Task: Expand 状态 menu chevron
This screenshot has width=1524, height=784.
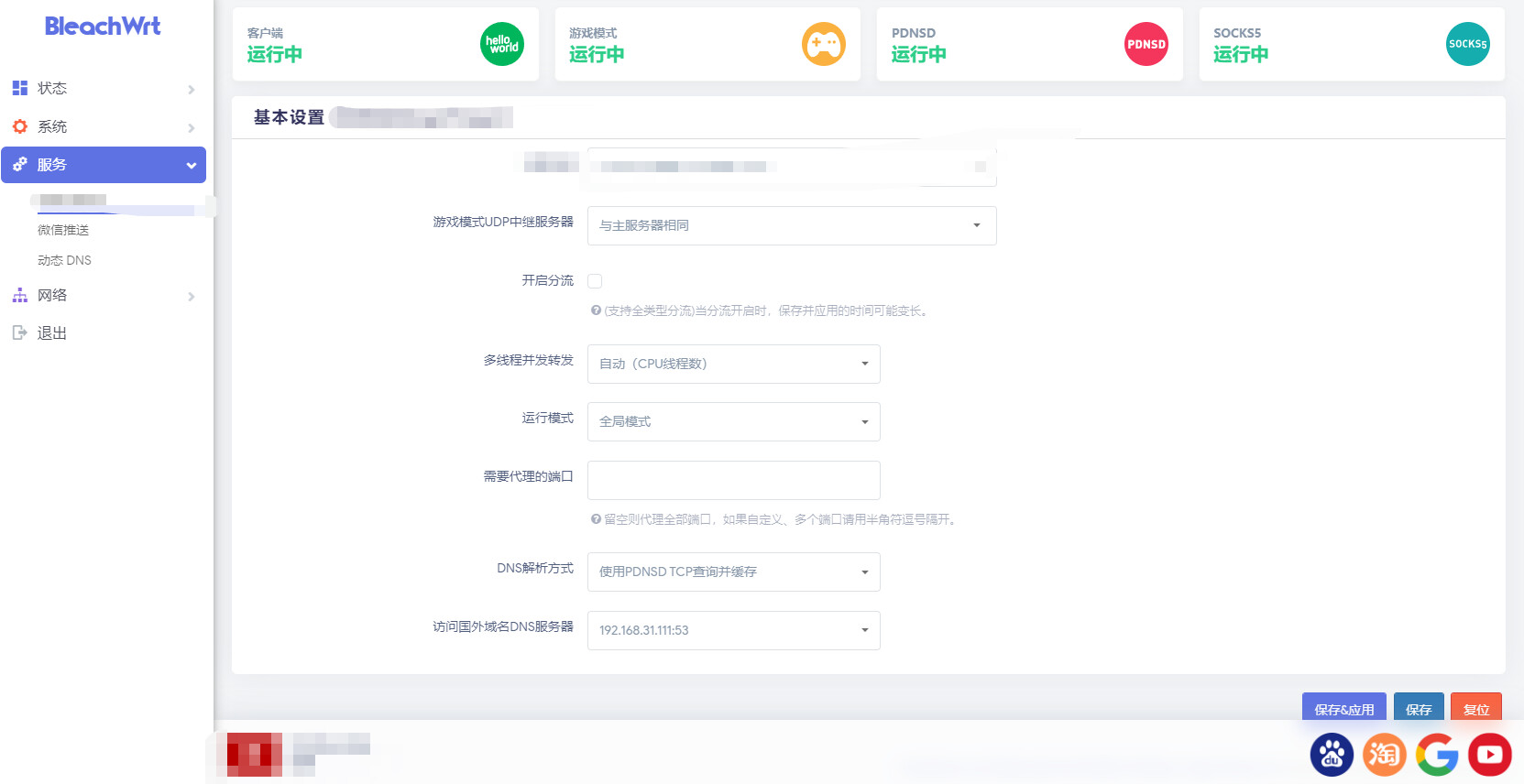Action: coord(191,90)
